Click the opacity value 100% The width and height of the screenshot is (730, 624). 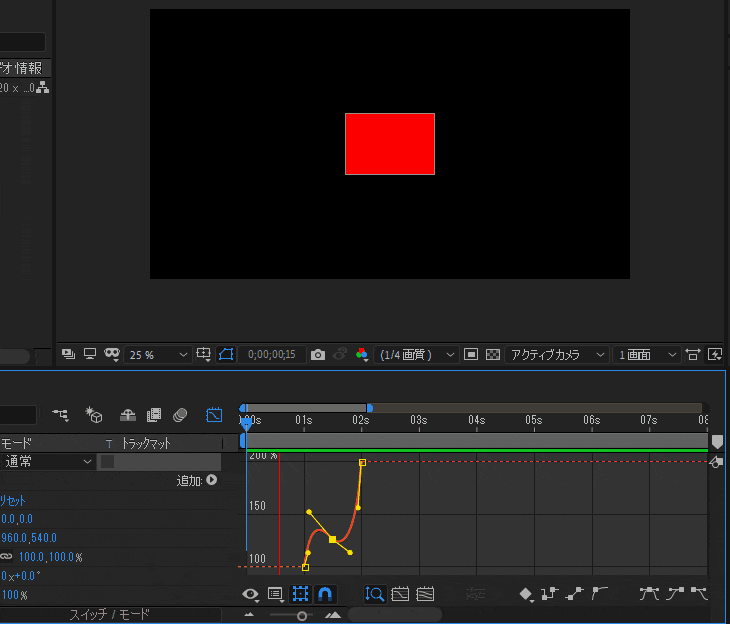click(x=14, y=595)
